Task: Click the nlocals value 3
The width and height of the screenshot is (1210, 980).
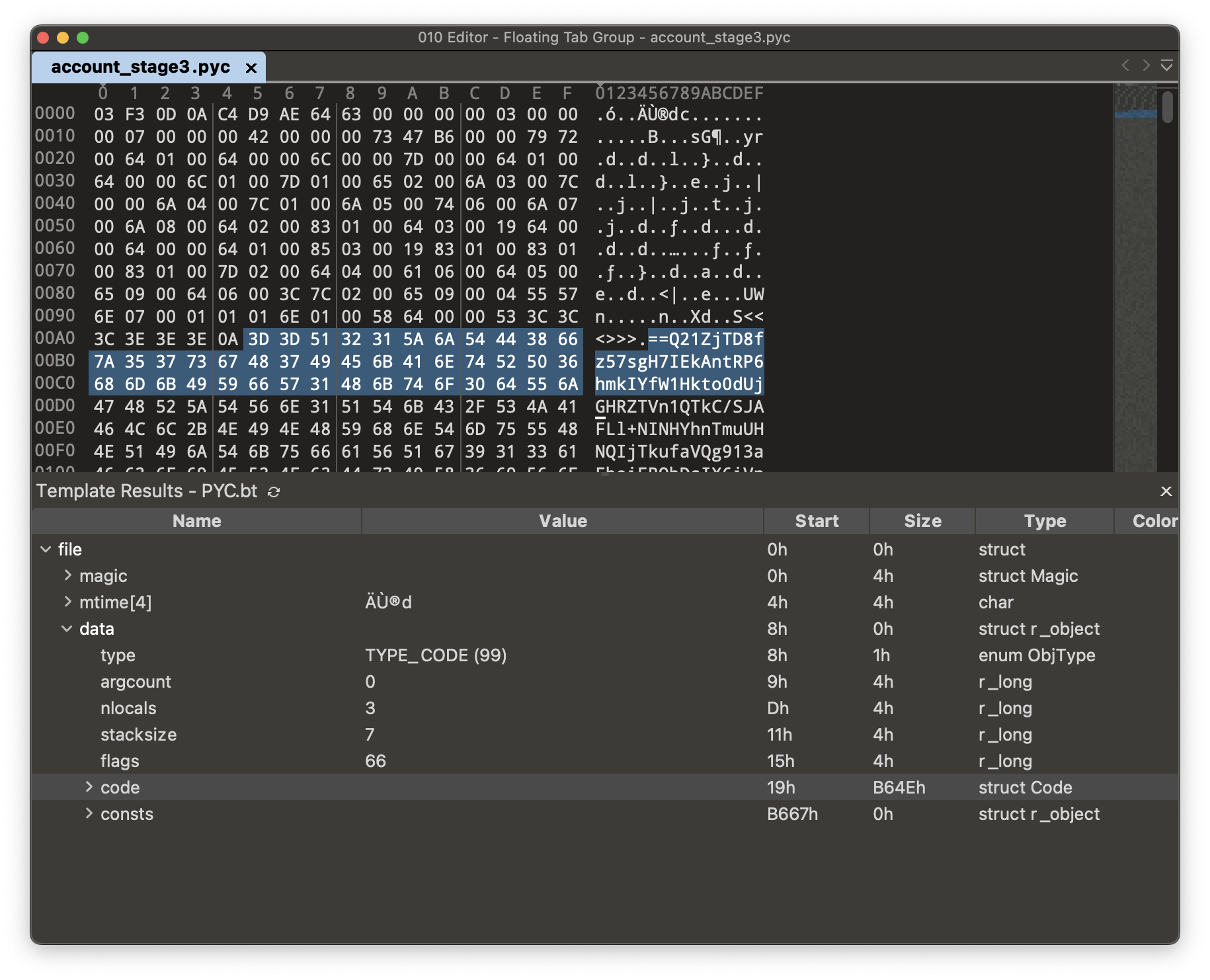Action: [370, 708]
